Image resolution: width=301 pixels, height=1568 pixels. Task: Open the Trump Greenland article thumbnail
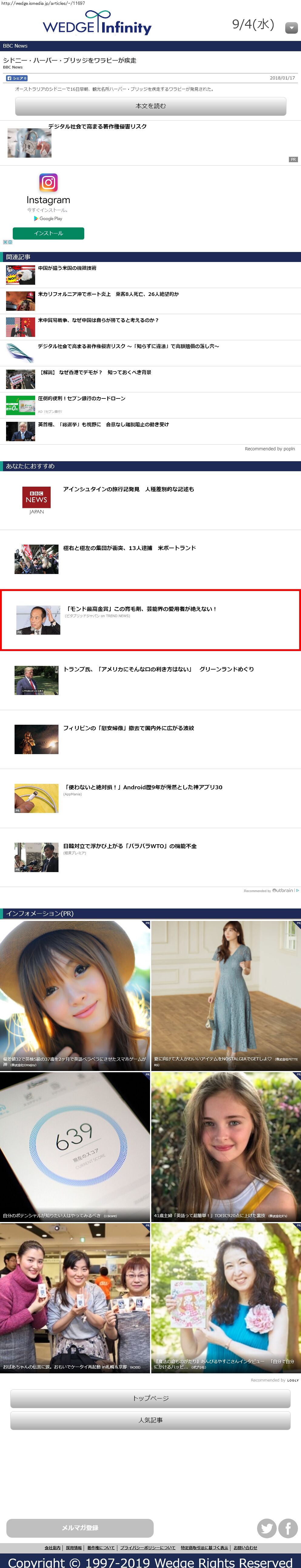point(36,680)
